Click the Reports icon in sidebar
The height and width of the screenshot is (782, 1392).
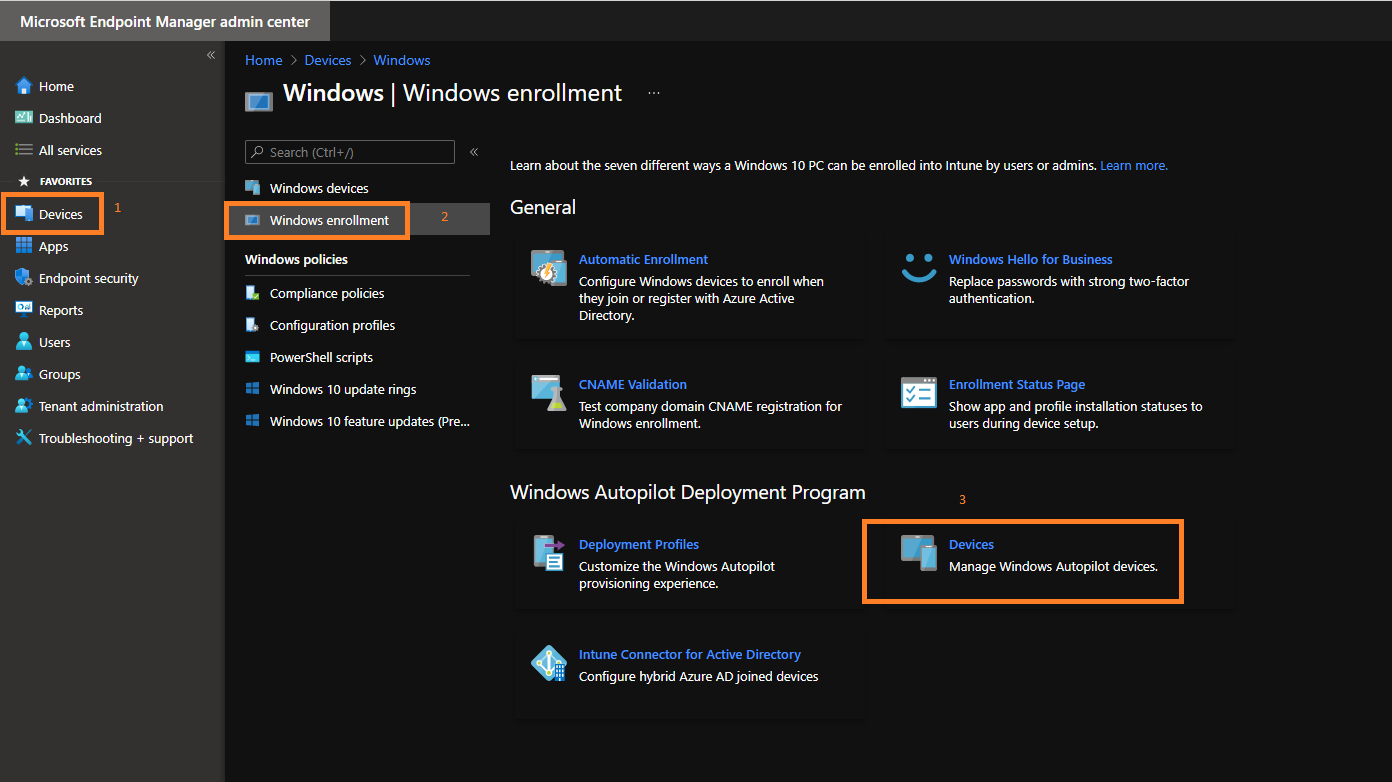click(x=24, y=310)
